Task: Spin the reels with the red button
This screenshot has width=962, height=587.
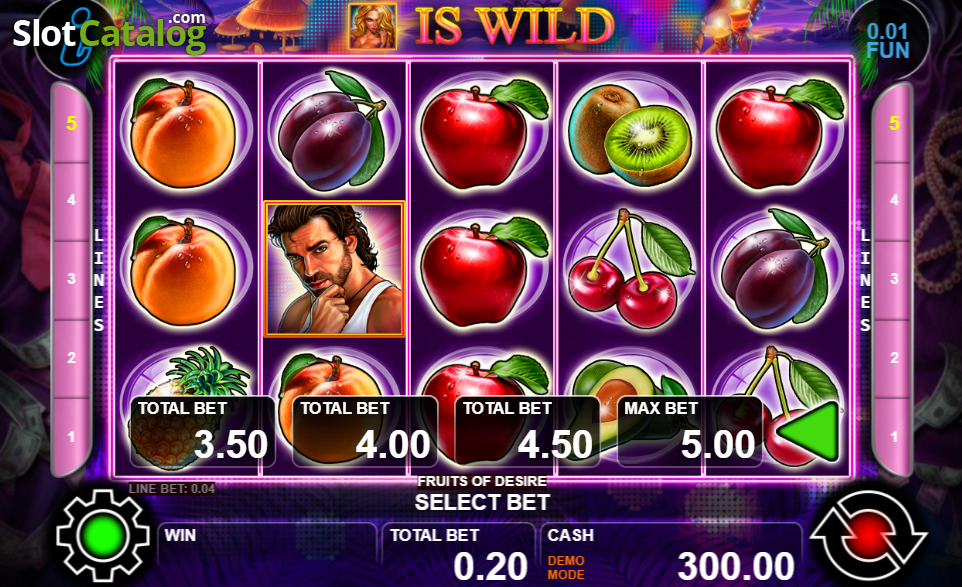Action: point(868,535)
